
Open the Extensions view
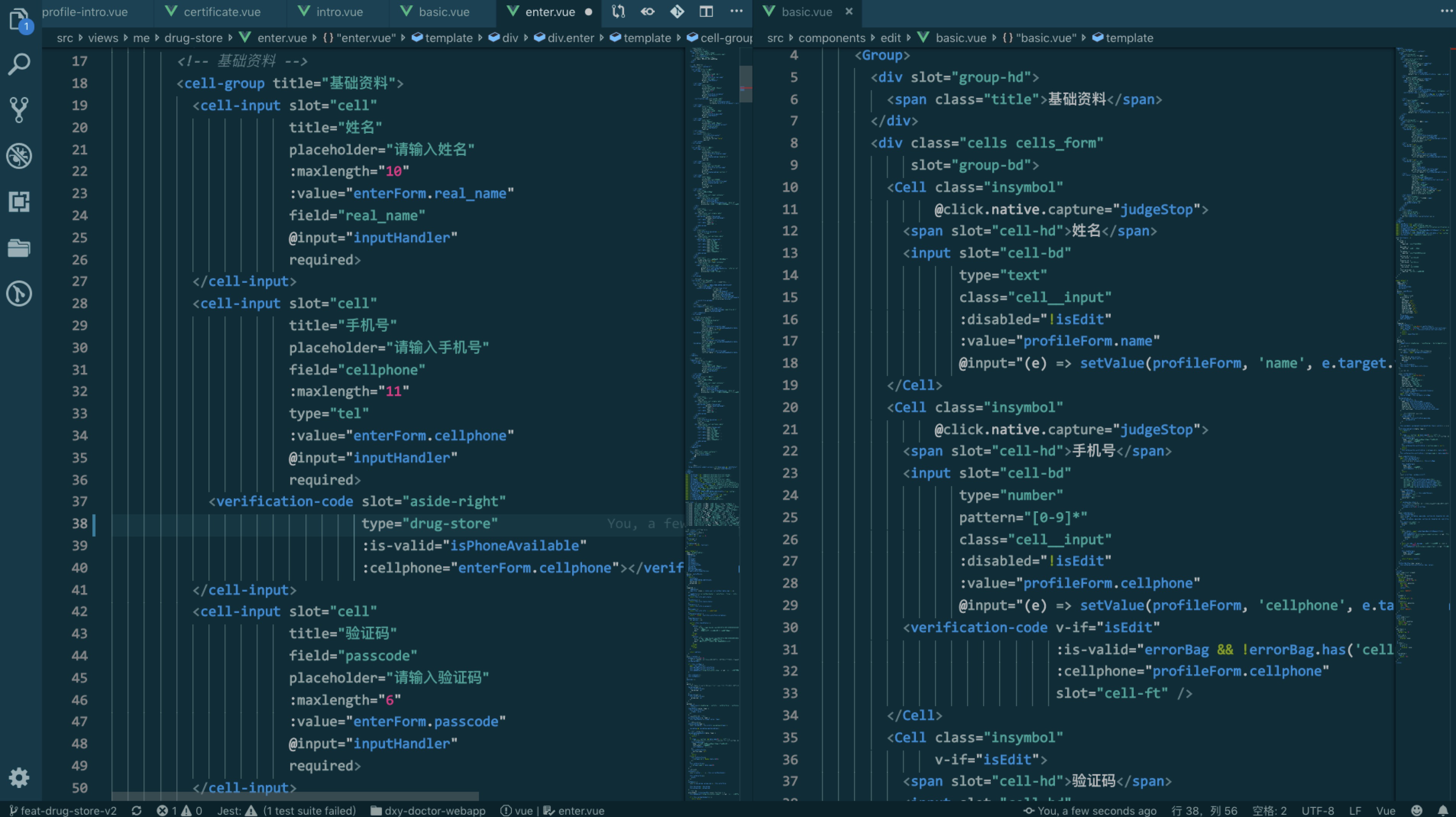(19, 202)
